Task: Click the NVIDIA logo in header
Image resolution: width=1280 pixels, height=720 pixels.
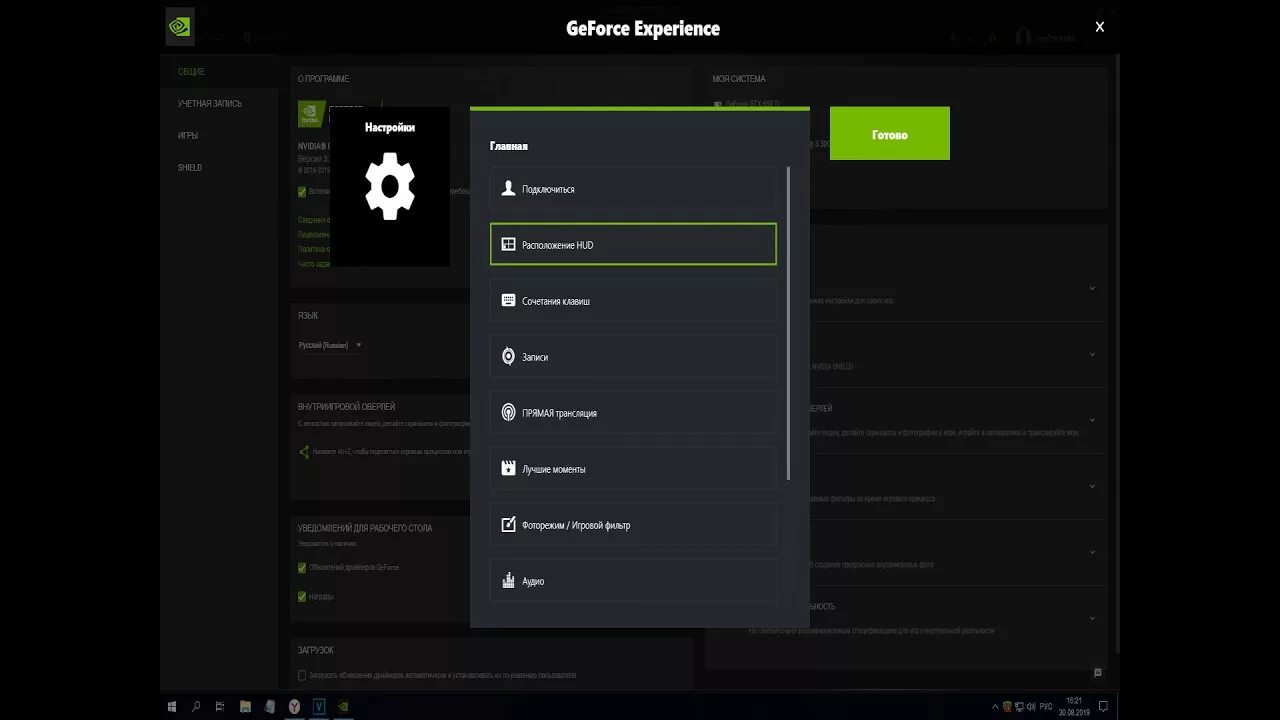Action: tap(180, 27)
